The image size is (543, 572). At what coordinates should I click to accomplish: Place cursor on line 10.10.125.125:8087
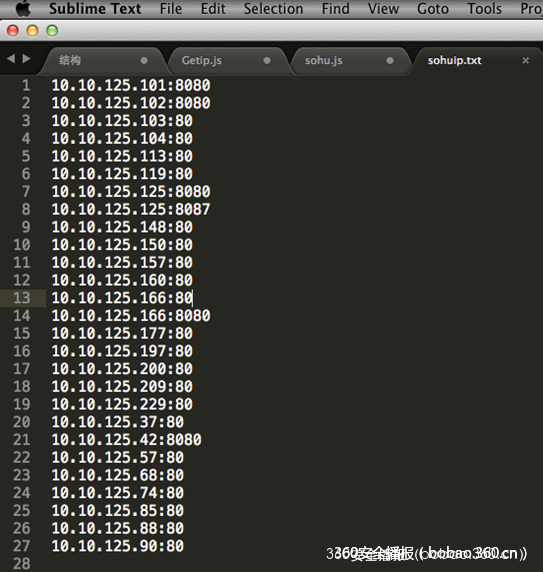131,209
